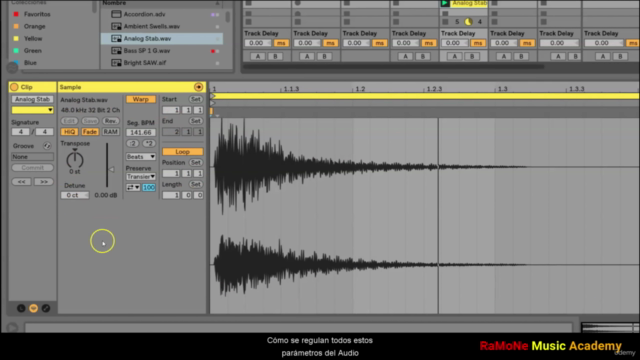Click the Detune 0 ct field
This screenshot has width=640, height=360.
[x=75, y=195]
